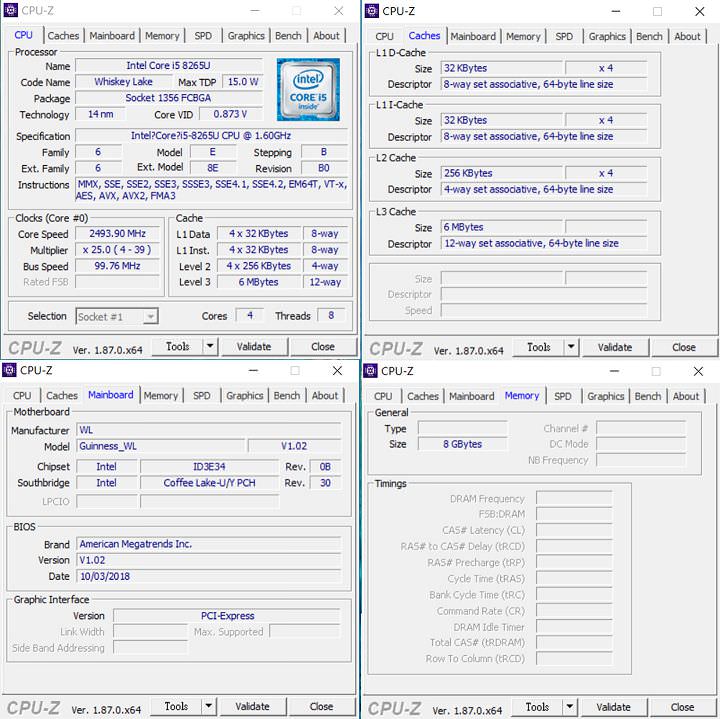This screenshot has width=720, height=719.
Task: Expand Tools dropdown arrow in CPU window
Action: coord(210,347)
